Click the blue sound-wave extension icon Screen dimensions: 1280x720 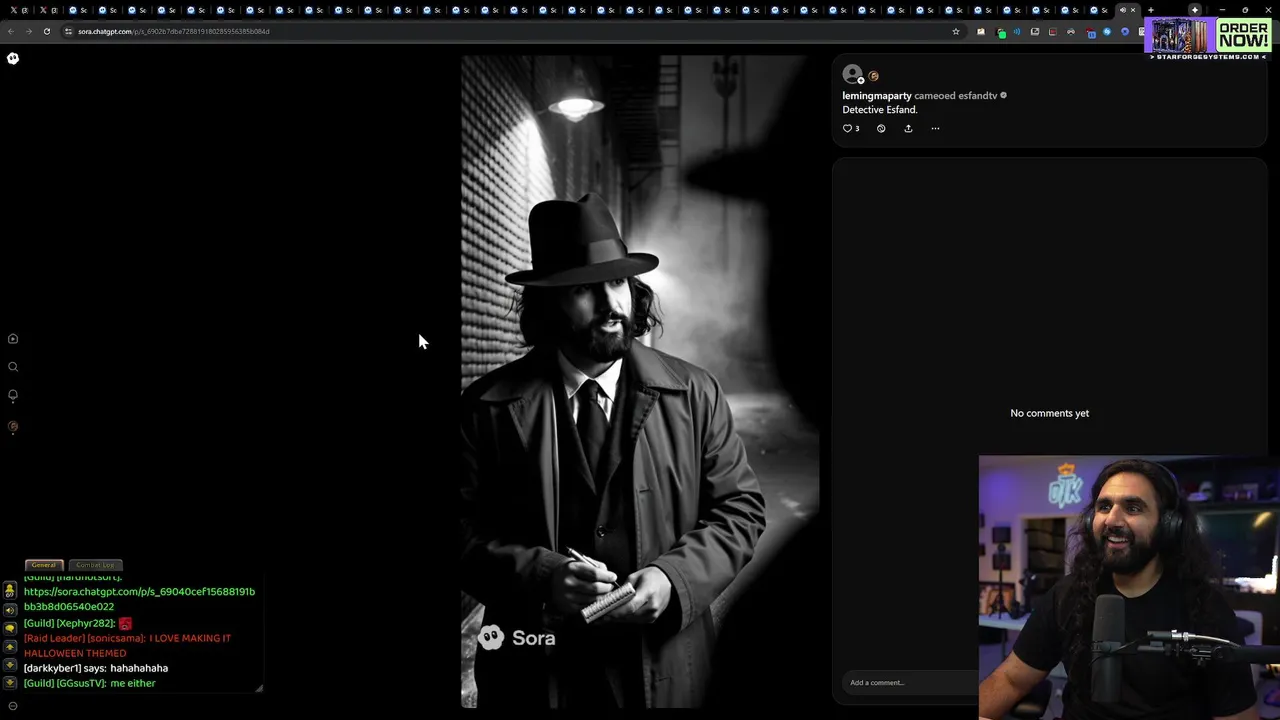point(1017,31)
